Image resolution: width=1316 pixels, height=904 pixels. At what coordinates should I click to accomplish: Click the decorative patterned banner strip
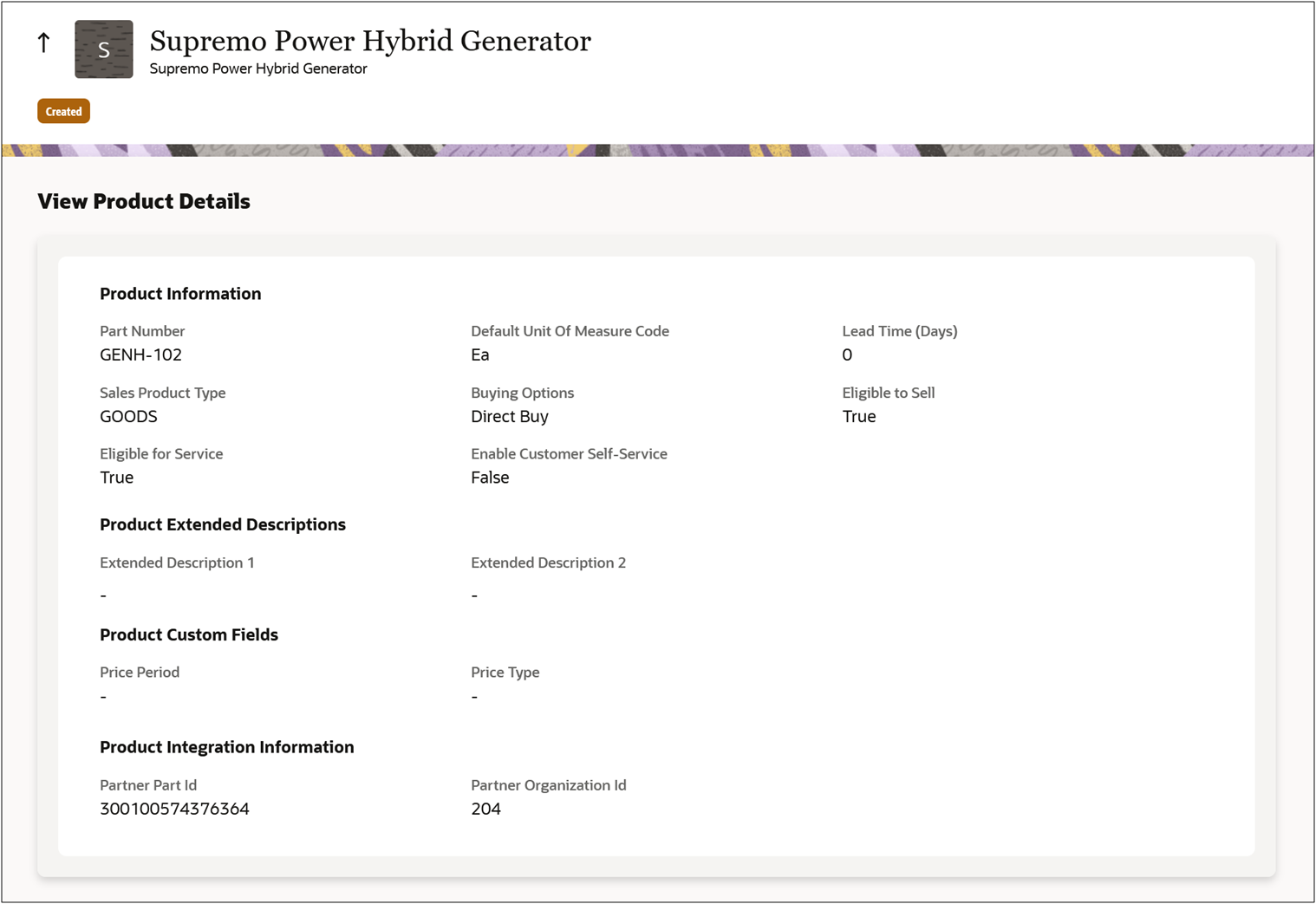click(x=657, y=151)
